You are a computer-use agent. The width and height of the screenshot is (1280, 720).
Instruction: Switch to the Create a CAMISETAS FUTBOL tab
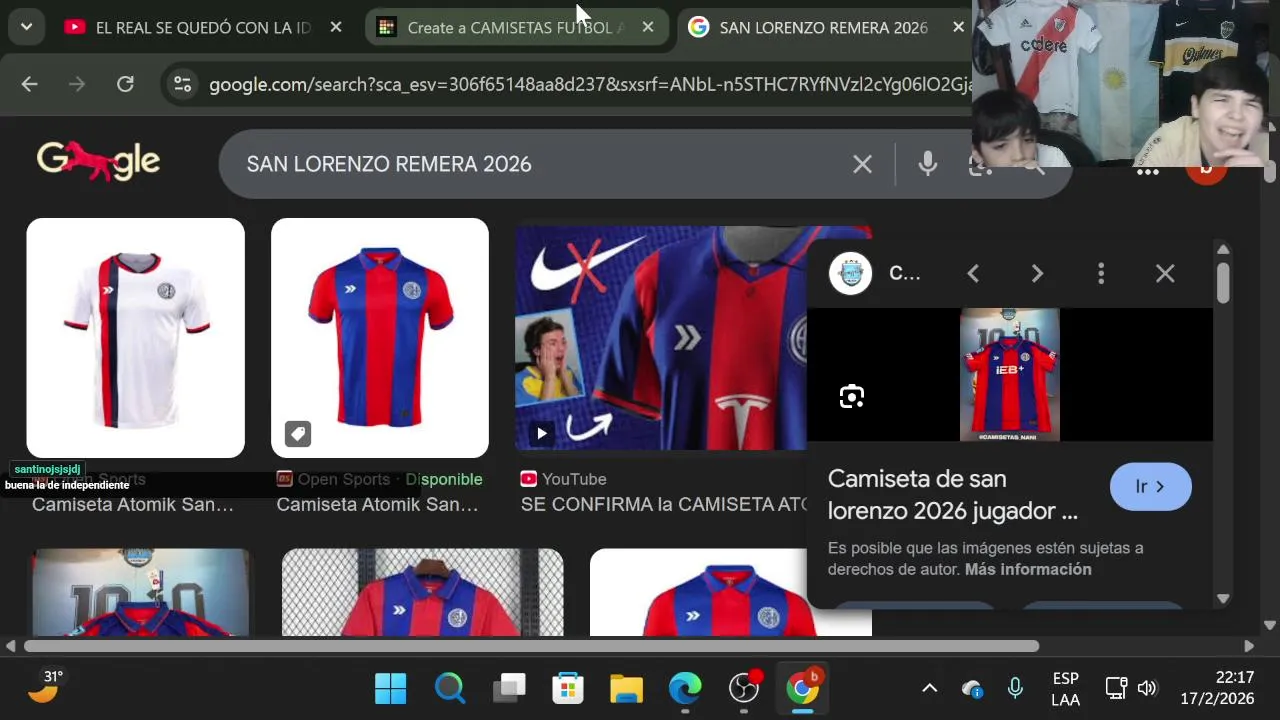516,27
